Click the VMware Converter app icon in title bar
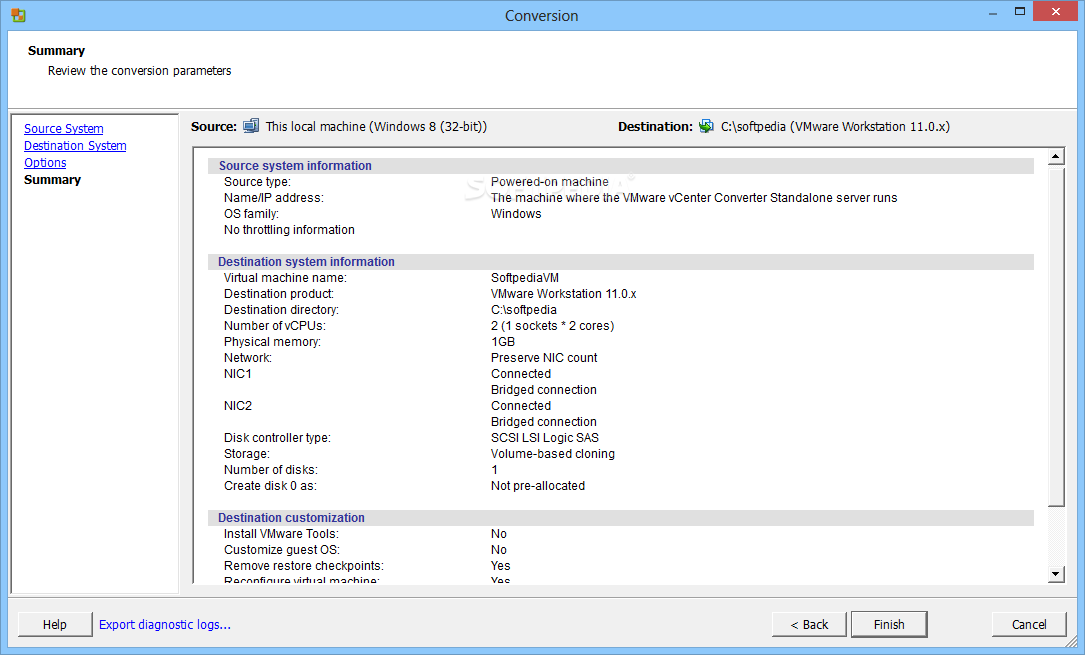Image resolution: width=1085 pixels, height=655 pixels. 18,15
